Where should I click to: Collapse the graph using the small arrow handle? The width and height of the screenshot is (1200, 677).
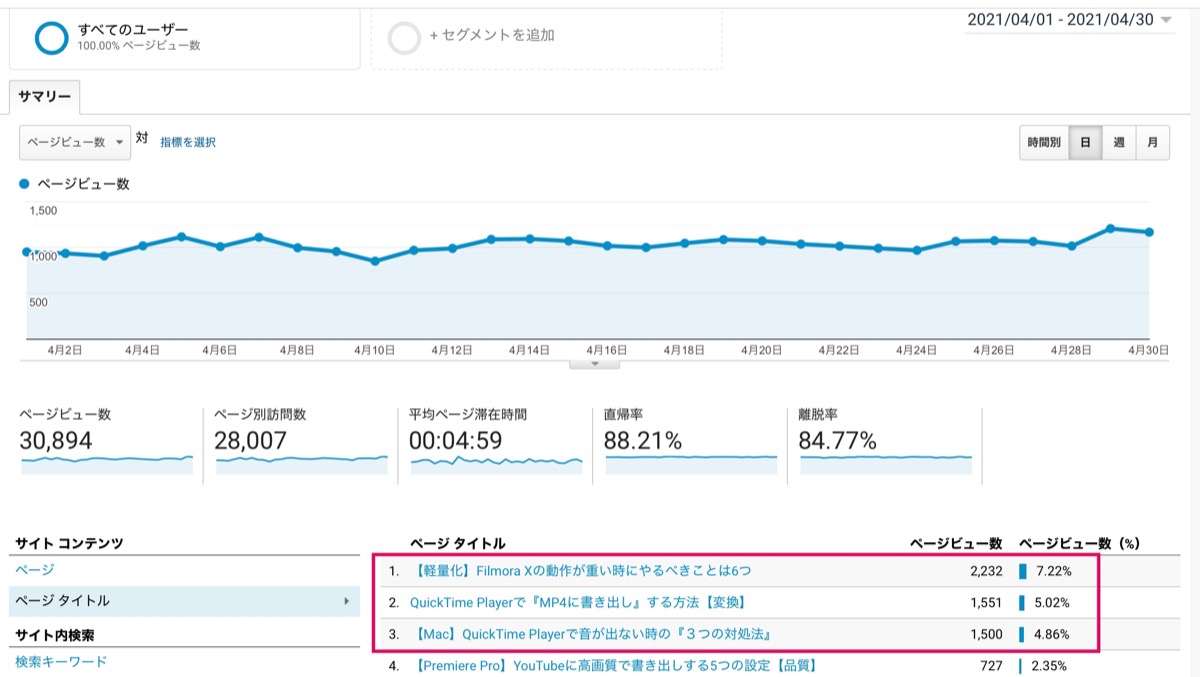tap(595, 364)
